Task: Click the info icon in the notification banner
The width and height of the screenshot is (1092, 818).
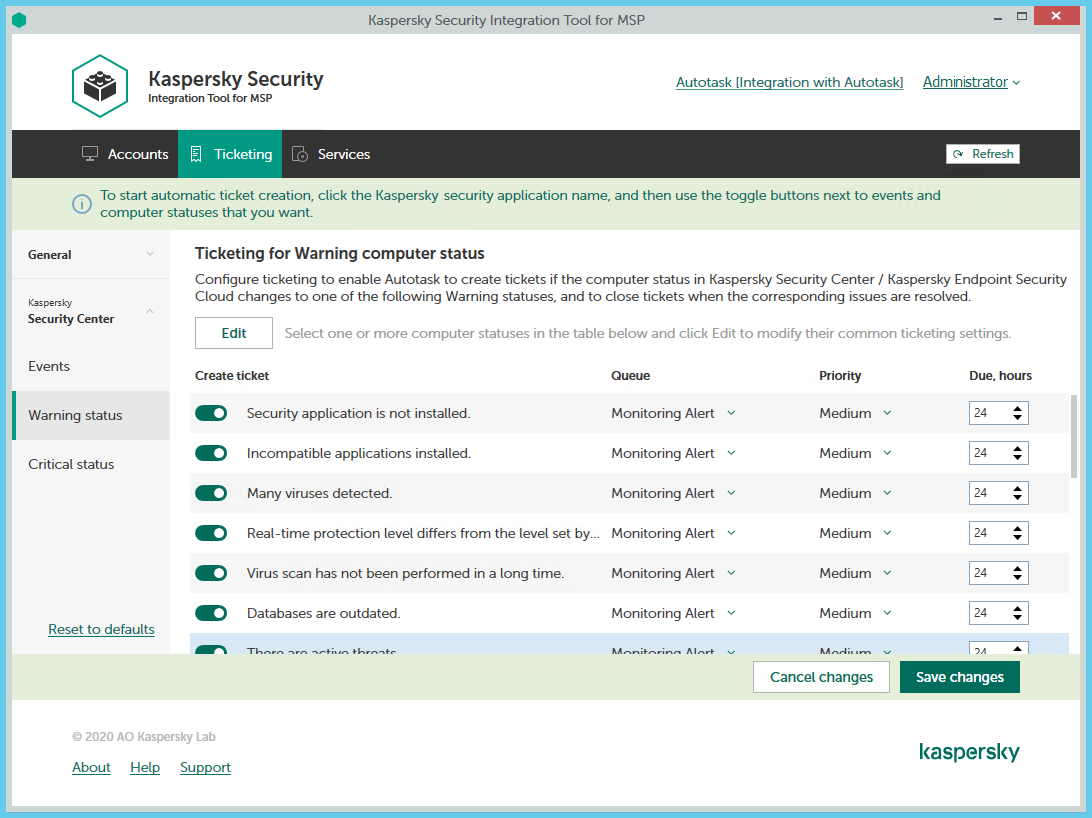Action: [81, 203]
